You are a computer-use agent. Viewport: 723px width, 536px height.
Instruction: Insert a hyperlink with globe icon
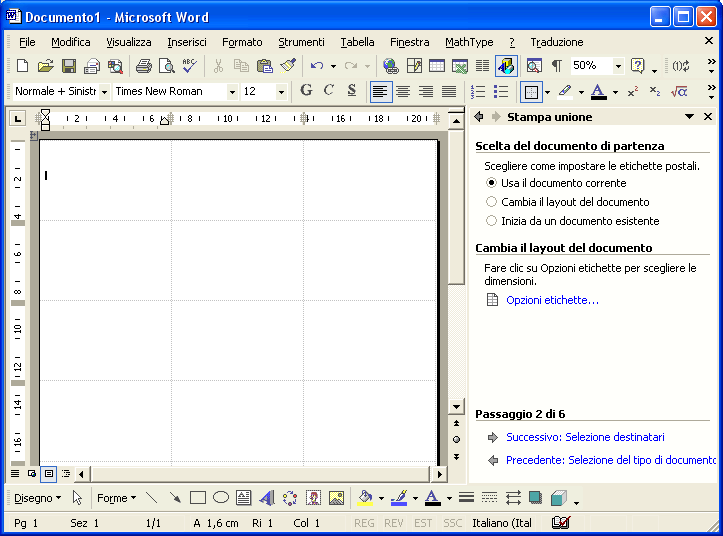391,66
